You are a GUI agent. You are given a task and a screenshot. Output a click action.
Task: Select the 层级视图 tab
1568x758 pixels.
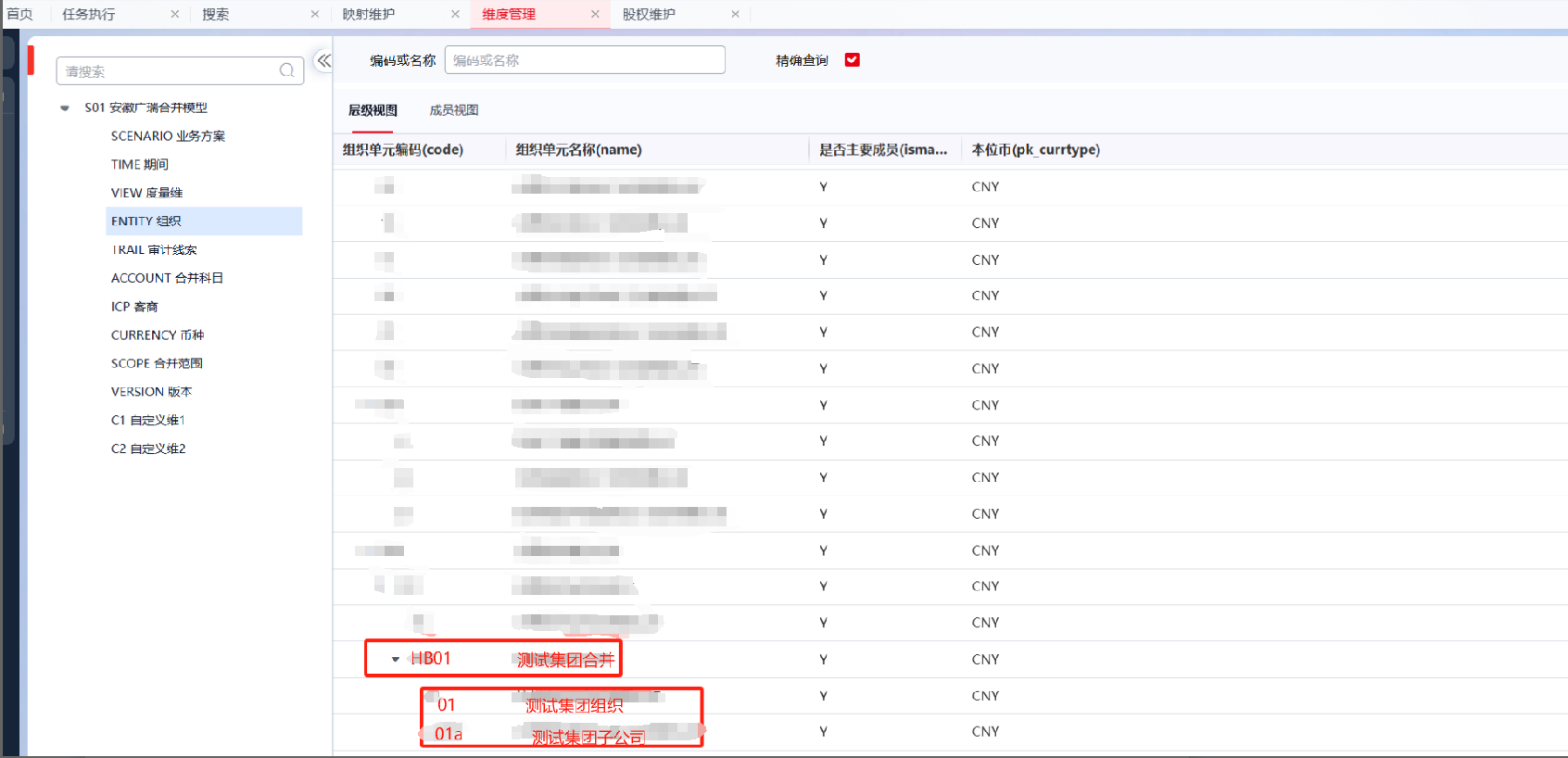(373, 110)
